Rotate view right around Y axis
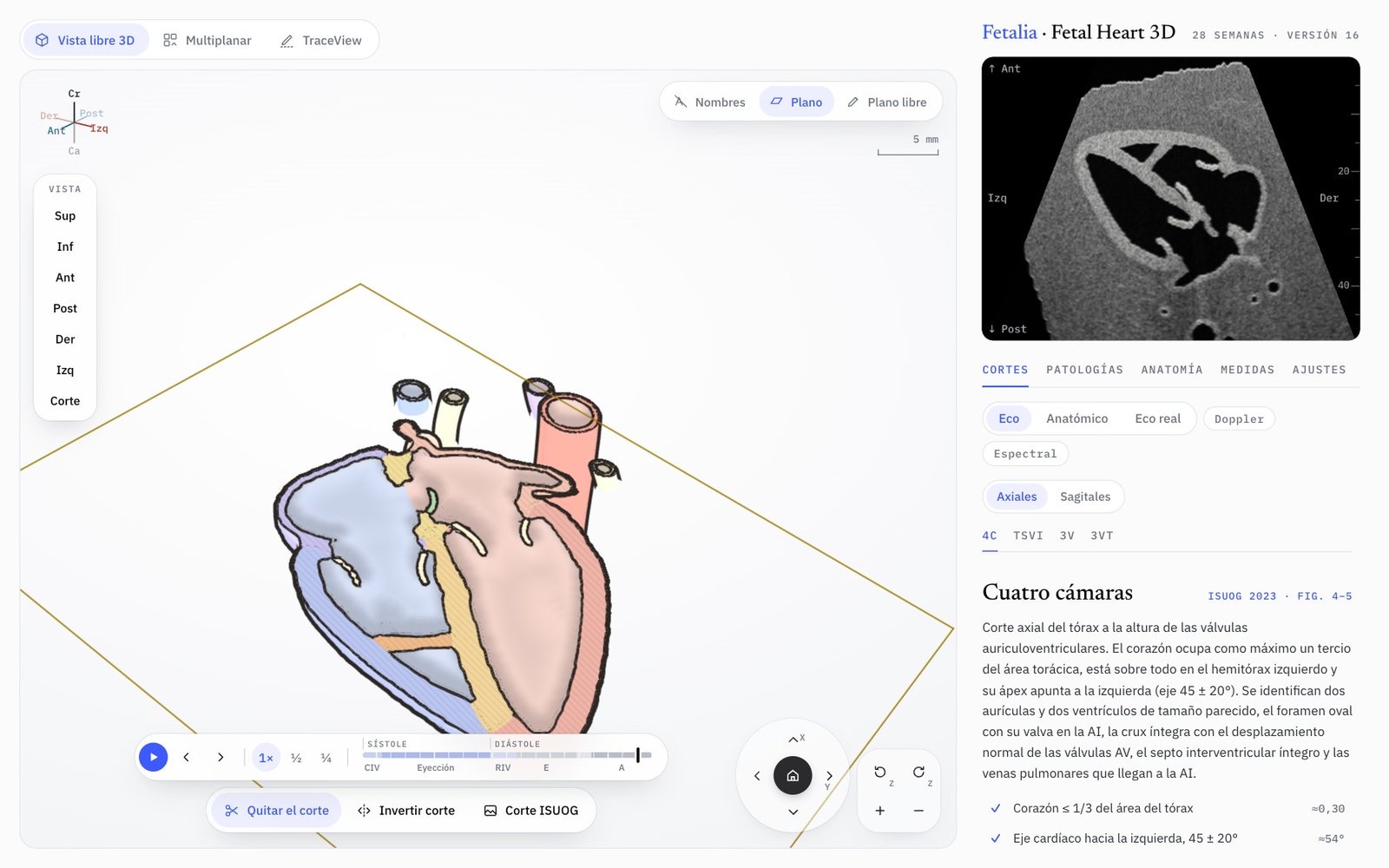This screenshot has width=1389, height=868. click(829, 776)
